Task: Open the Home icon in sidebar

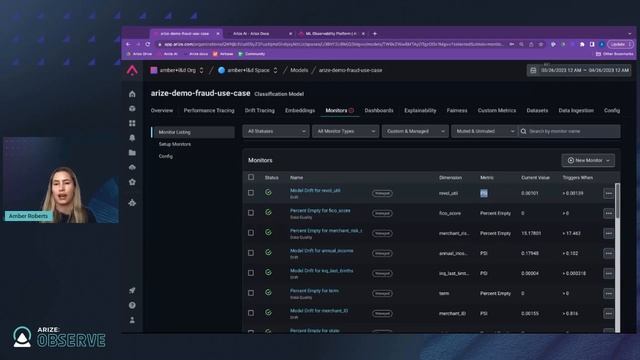Action: [x=132, y=94]
